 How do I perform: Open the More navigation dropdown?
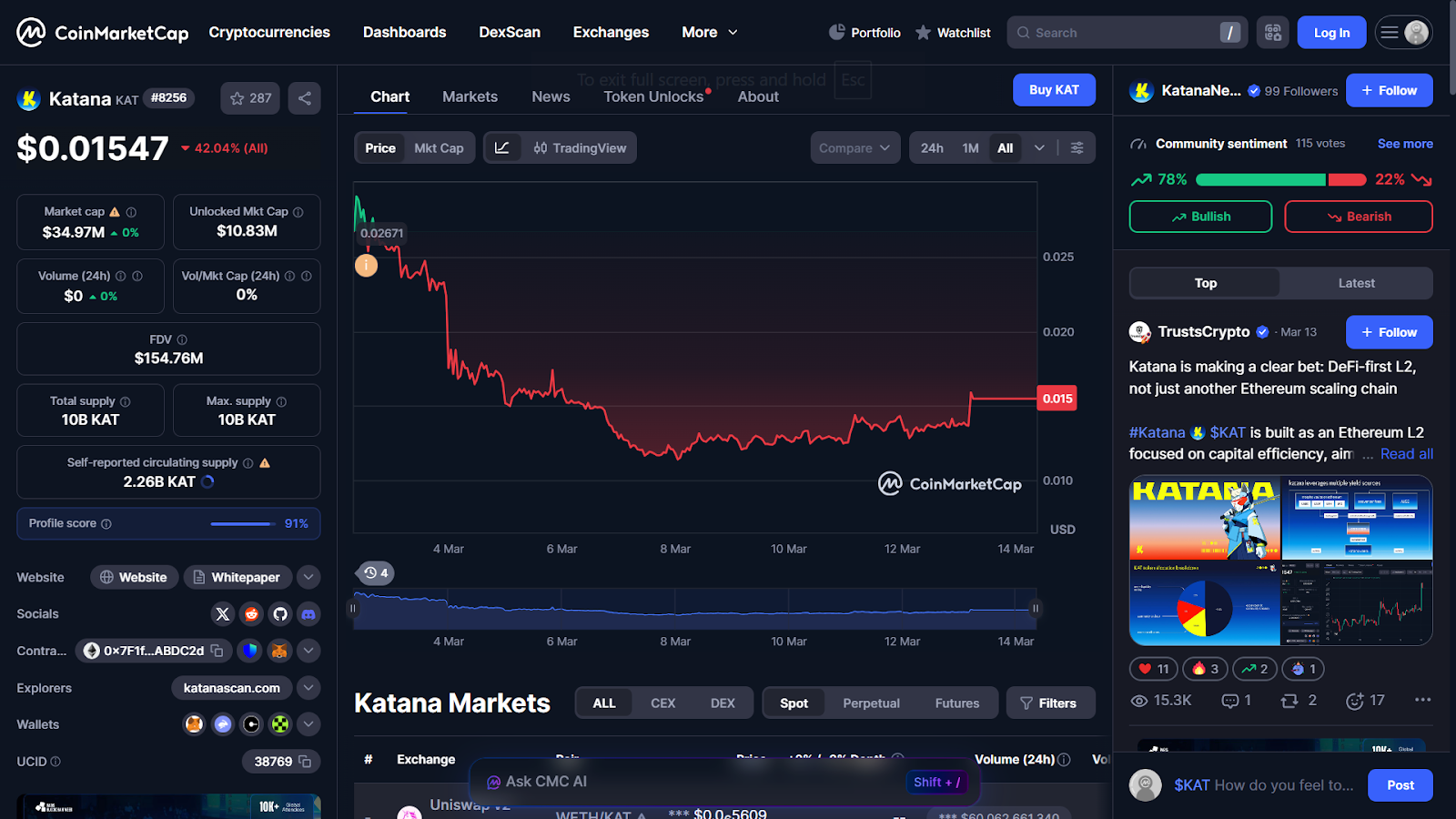(709, 32)
